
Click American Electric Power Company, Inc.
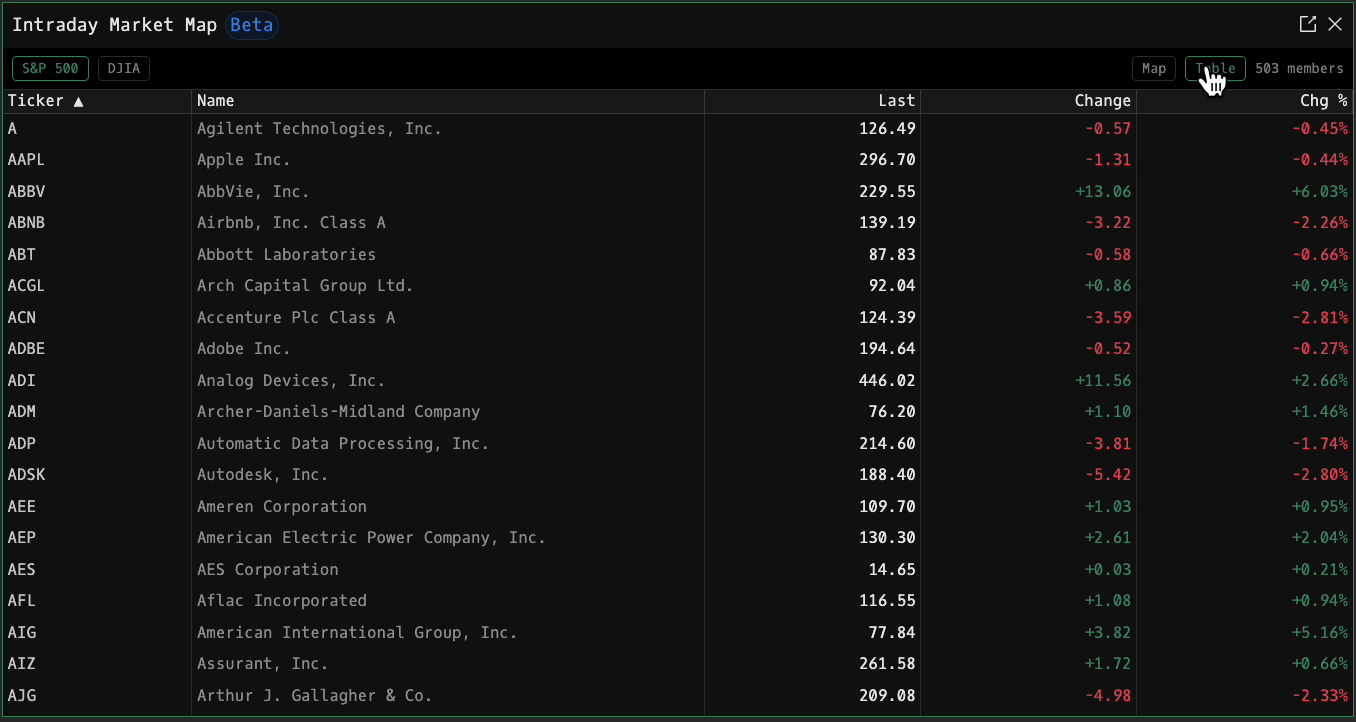(371, 538)
